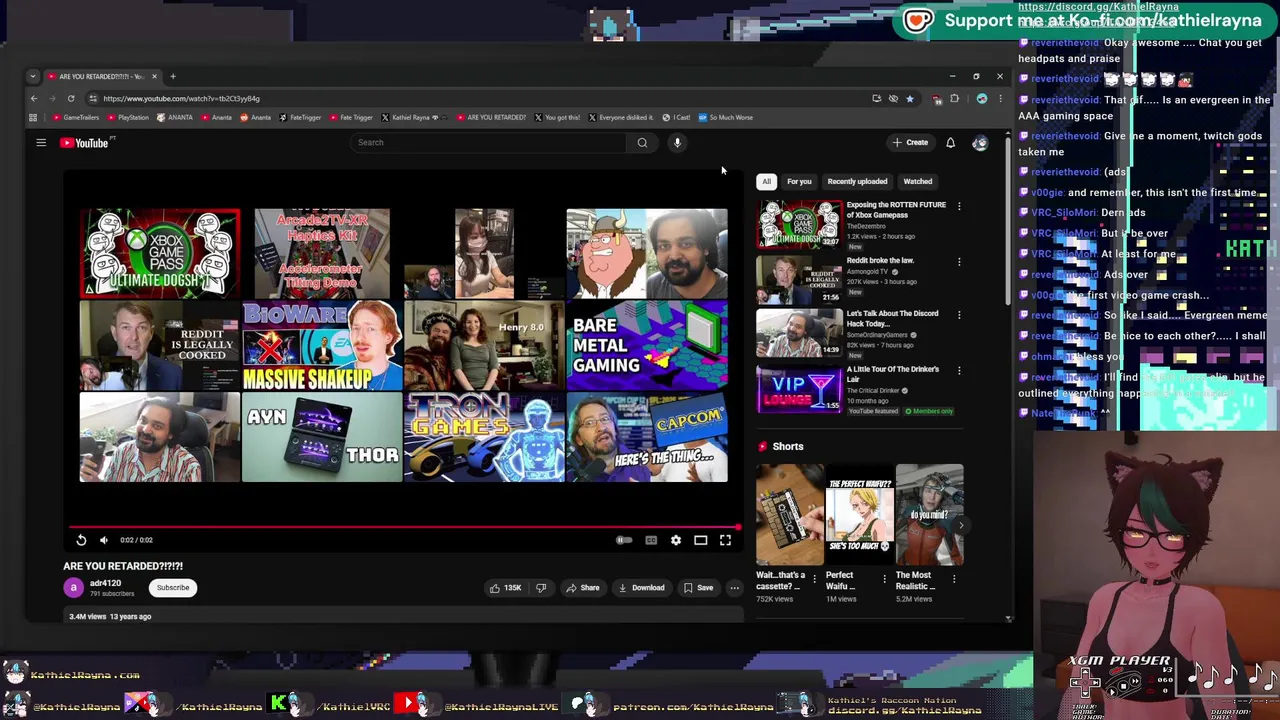Dislike the video
Image resolution: width=1280 pixels, height=720 pixels.
pos(541,588)
